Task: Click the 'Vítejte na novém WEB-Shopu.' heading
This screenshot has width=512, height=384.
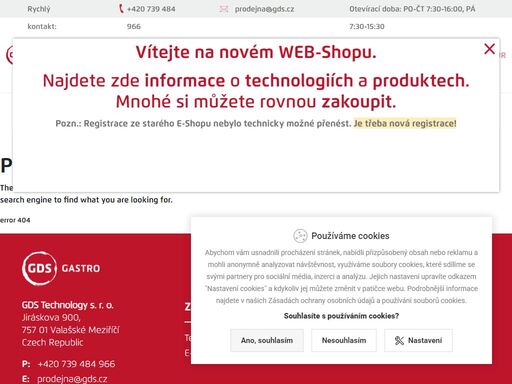Action: pyautogui.click(x=256, y=52)
